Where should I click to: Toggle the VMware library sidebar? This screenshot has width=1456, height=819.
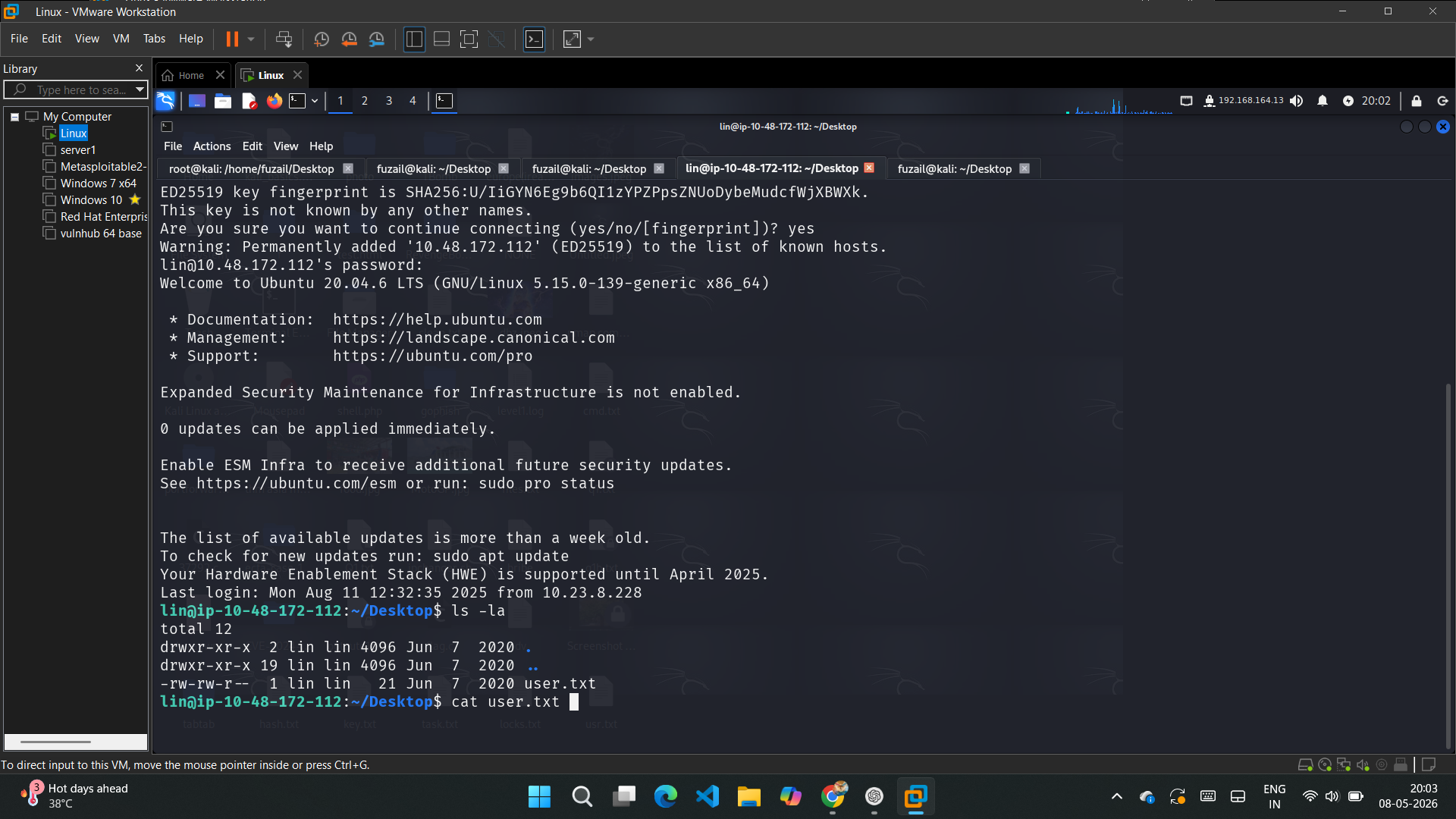(414, 39)
